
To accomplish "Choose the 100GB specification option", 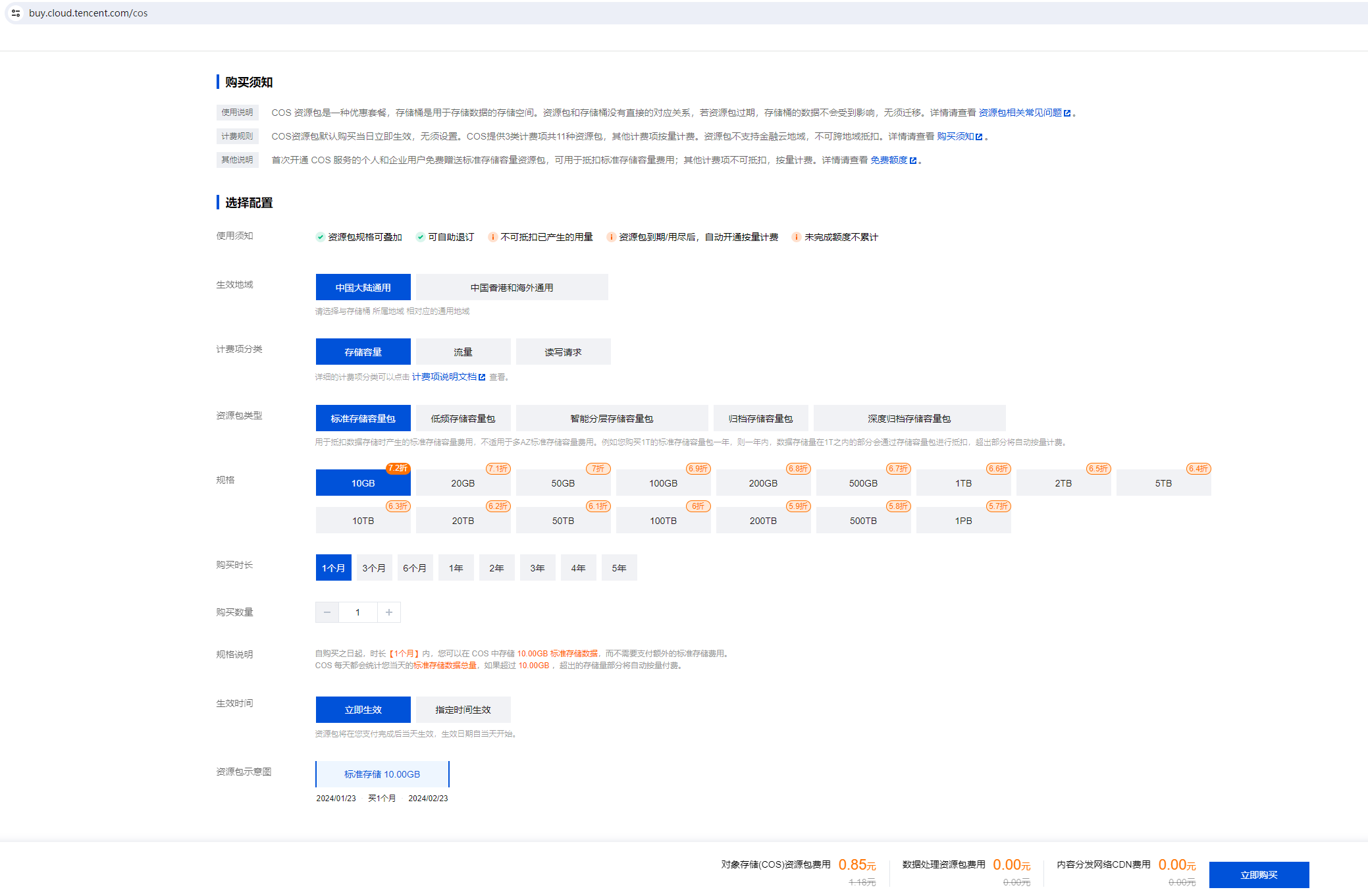I will (663, 483).
